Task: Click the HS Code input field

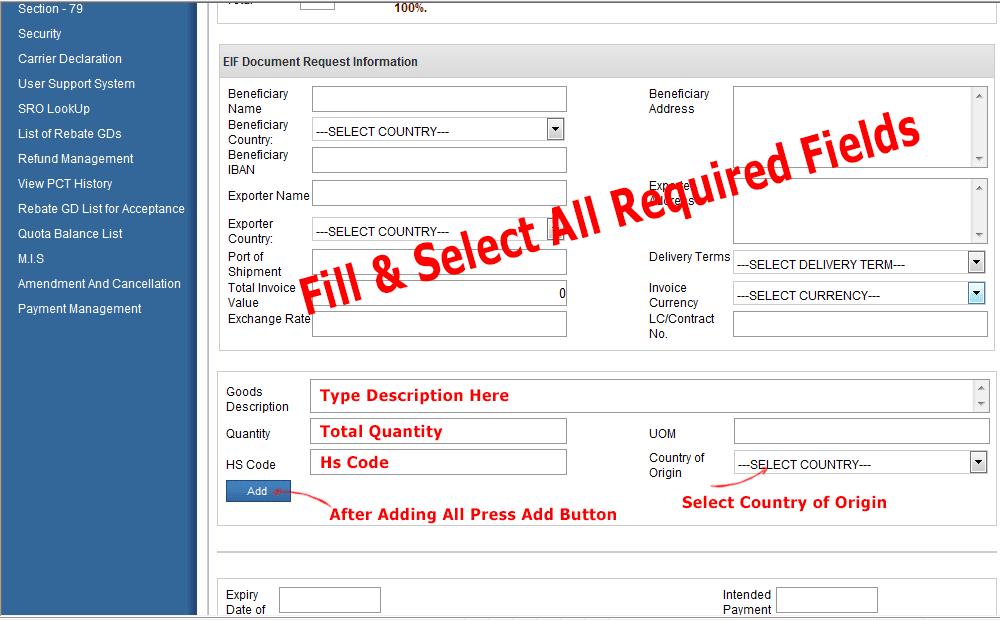Action: [x=439, y=462]
